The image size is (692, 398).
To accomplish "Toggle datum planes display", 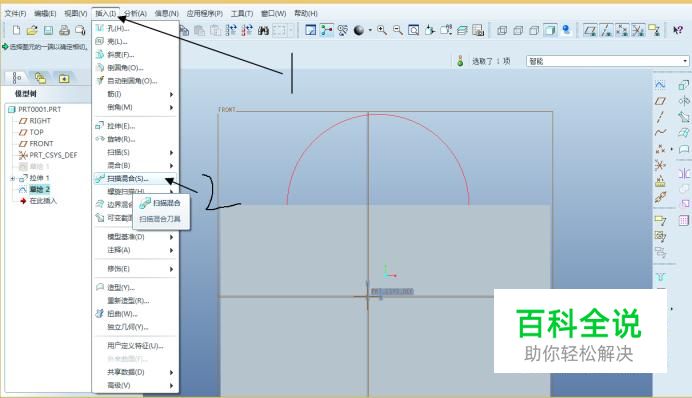I will click(590, 30).
